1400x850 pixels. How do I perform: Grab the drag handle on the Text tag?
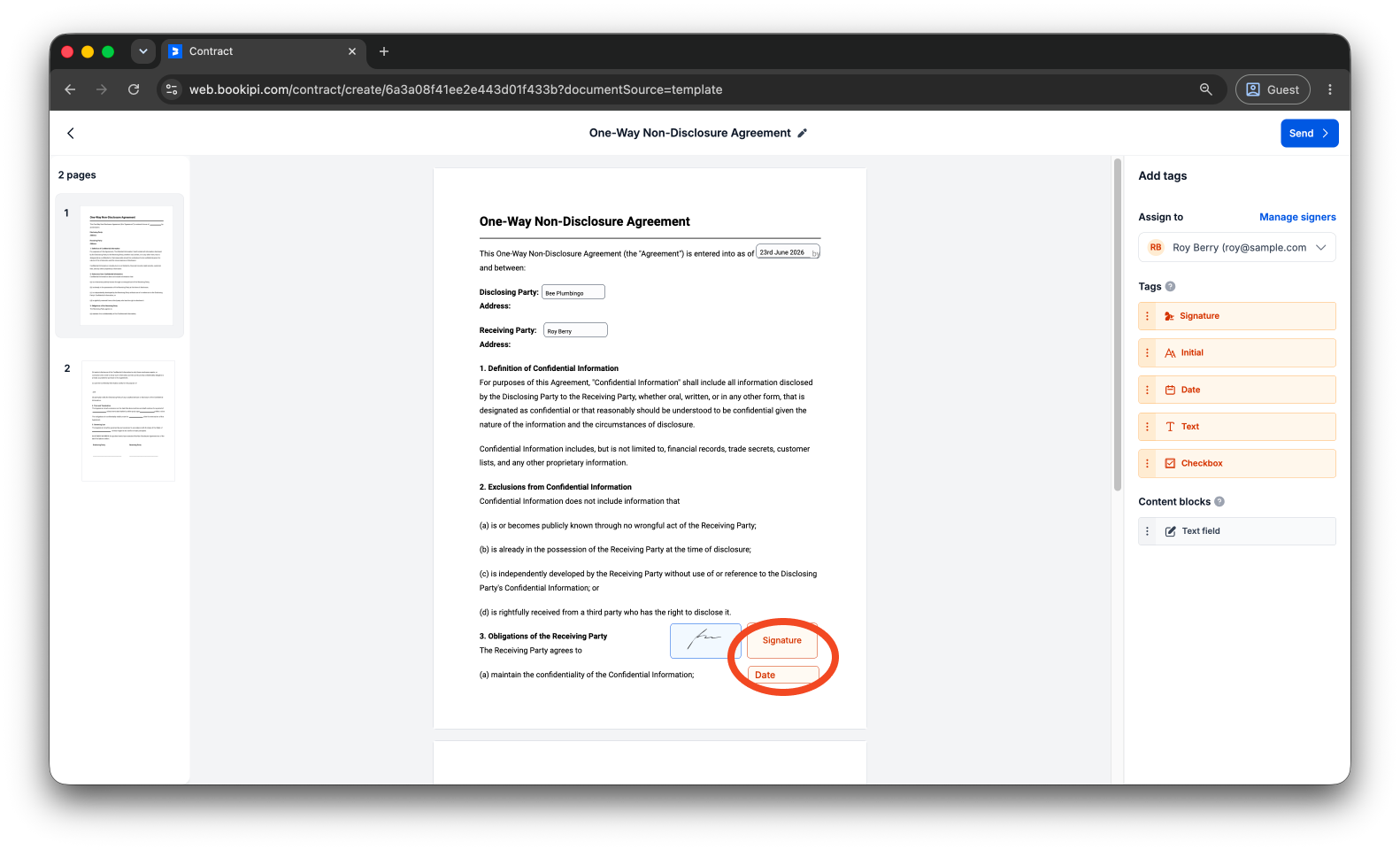pyautogui.click(x=1148, y=427)
